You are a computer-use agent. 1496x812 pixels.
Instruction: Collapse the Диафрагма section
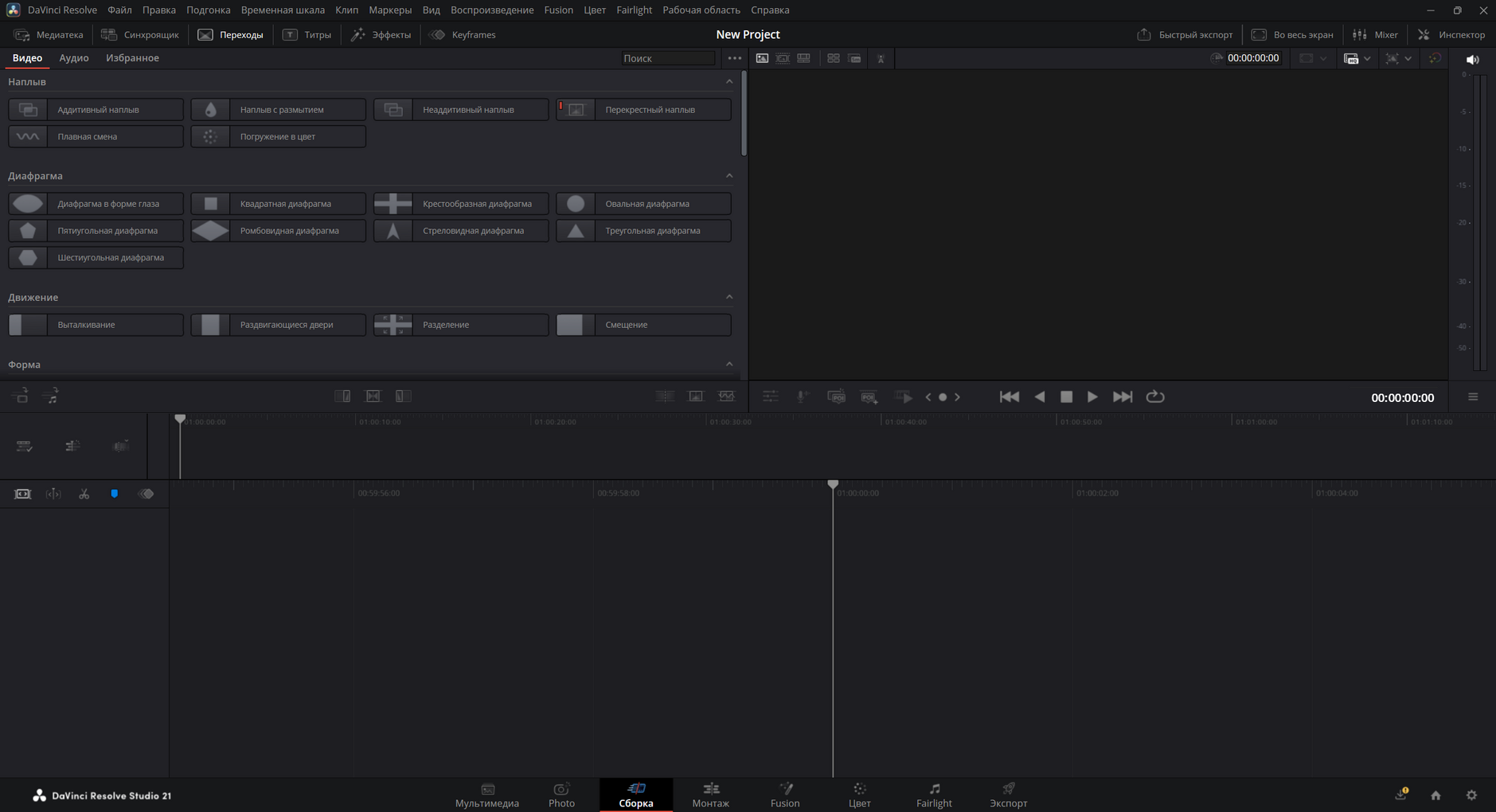(x=729, y=175)
